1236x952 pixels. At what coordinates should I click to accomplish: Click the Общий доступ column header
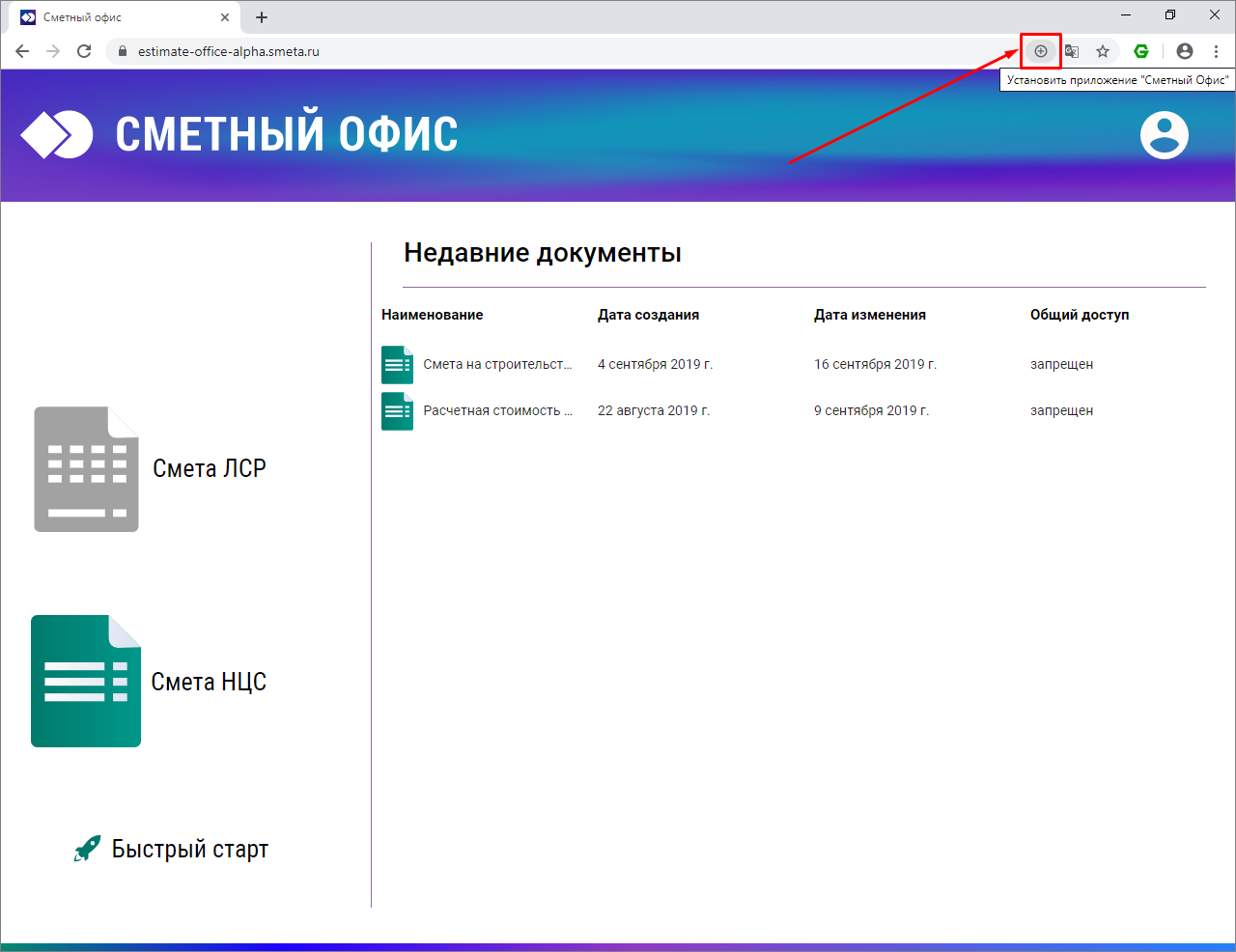pyautogui.click(x=1080, y=315)
